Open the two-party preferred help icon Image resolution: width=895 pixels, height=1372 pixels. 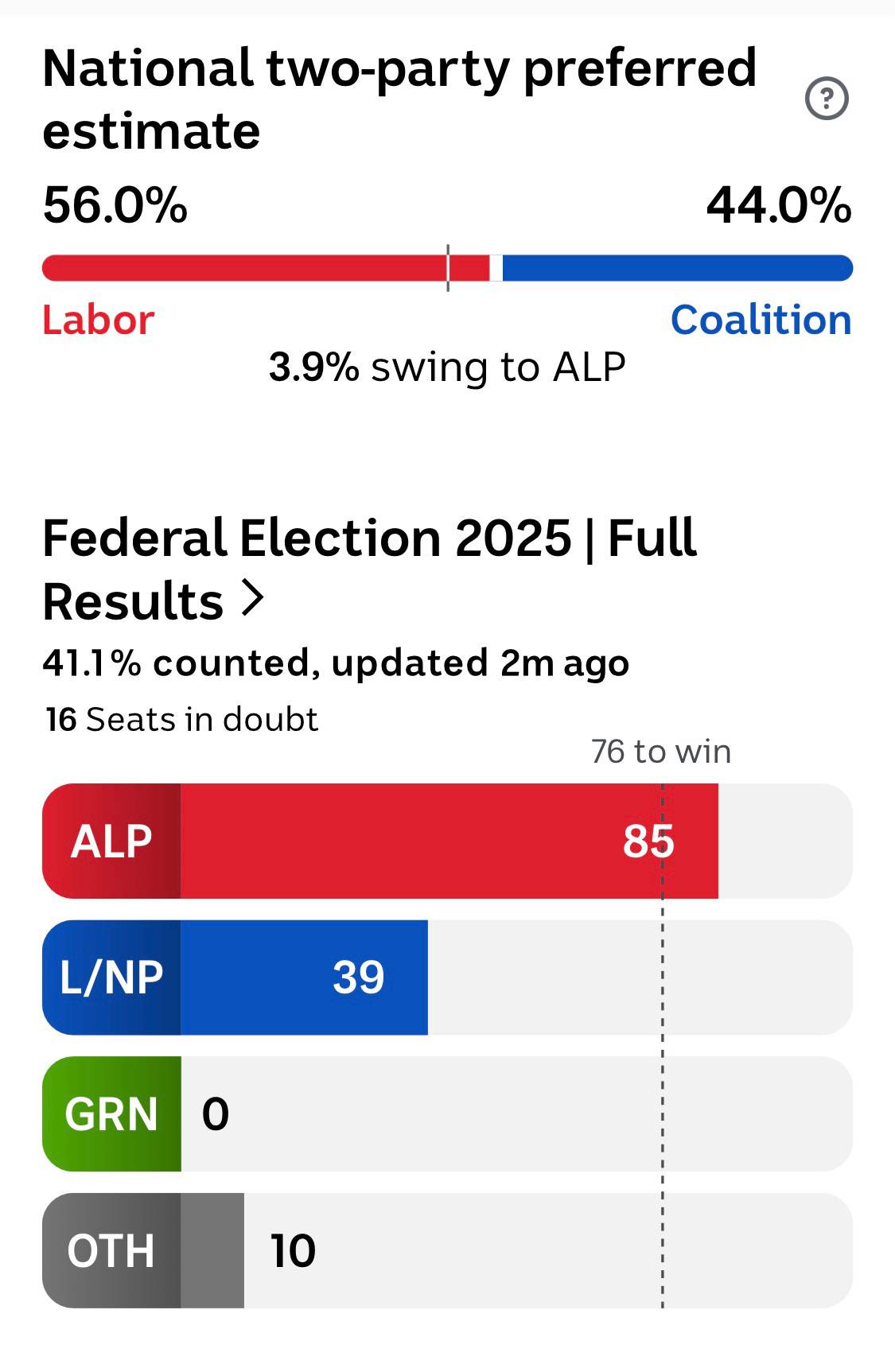827,99
